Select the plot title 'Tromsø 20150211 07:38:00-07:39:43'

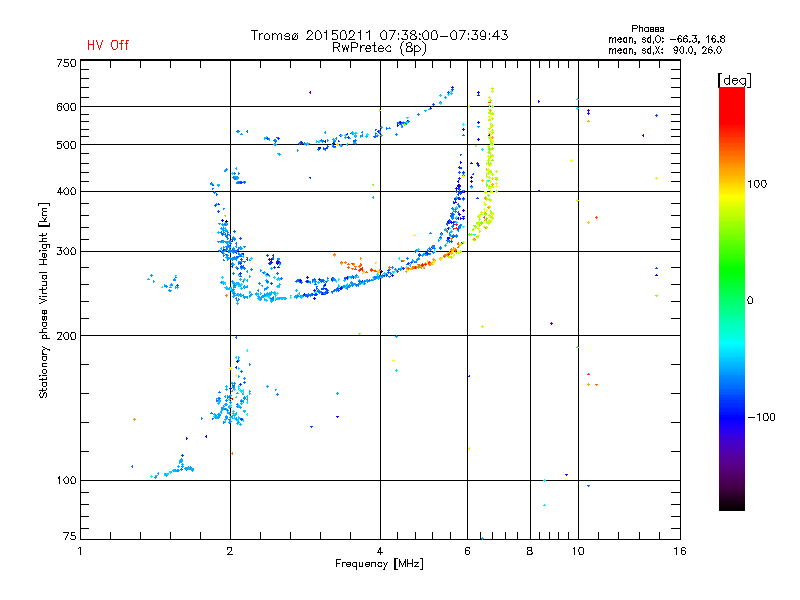379,35
